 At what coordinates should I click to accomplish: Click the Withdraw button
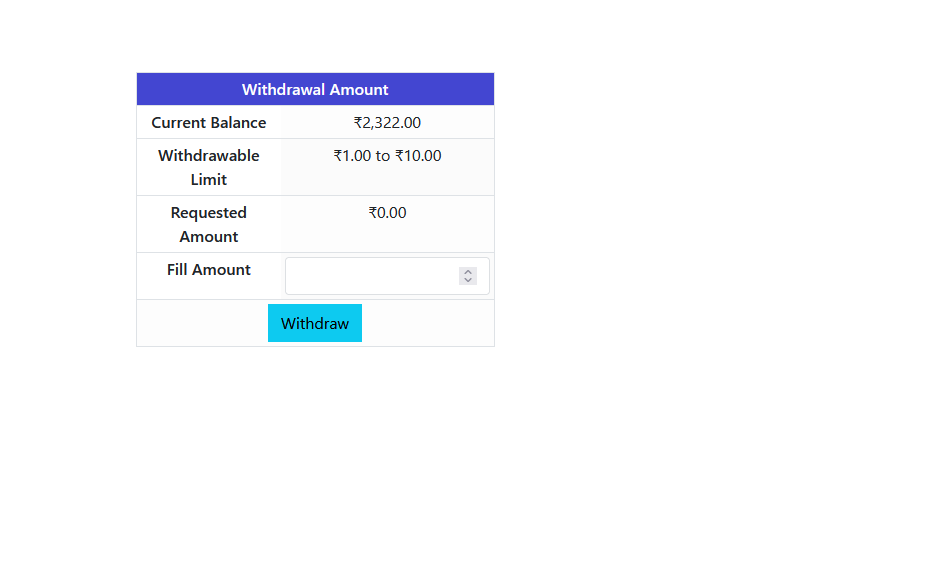pyautogui.click(x=314, y=322)
